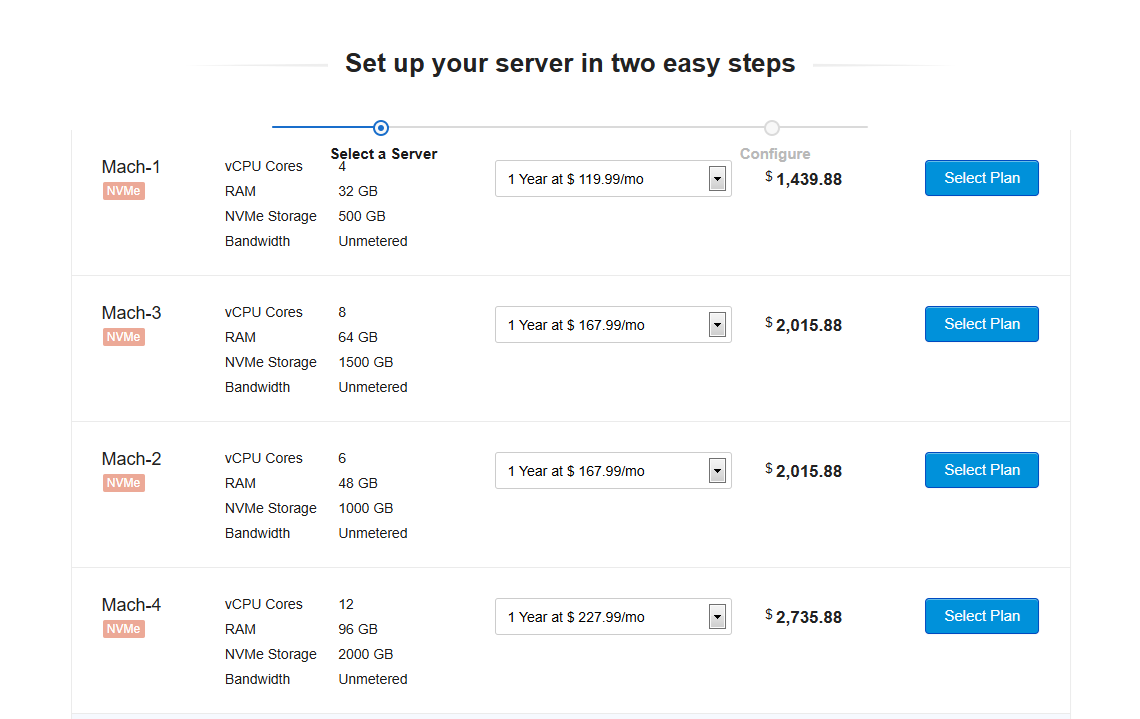This screenshot has height=719, width=1140.
Task: Click the 96 GB RAM value
Action: pyautogui.click(x=358, y=630)
